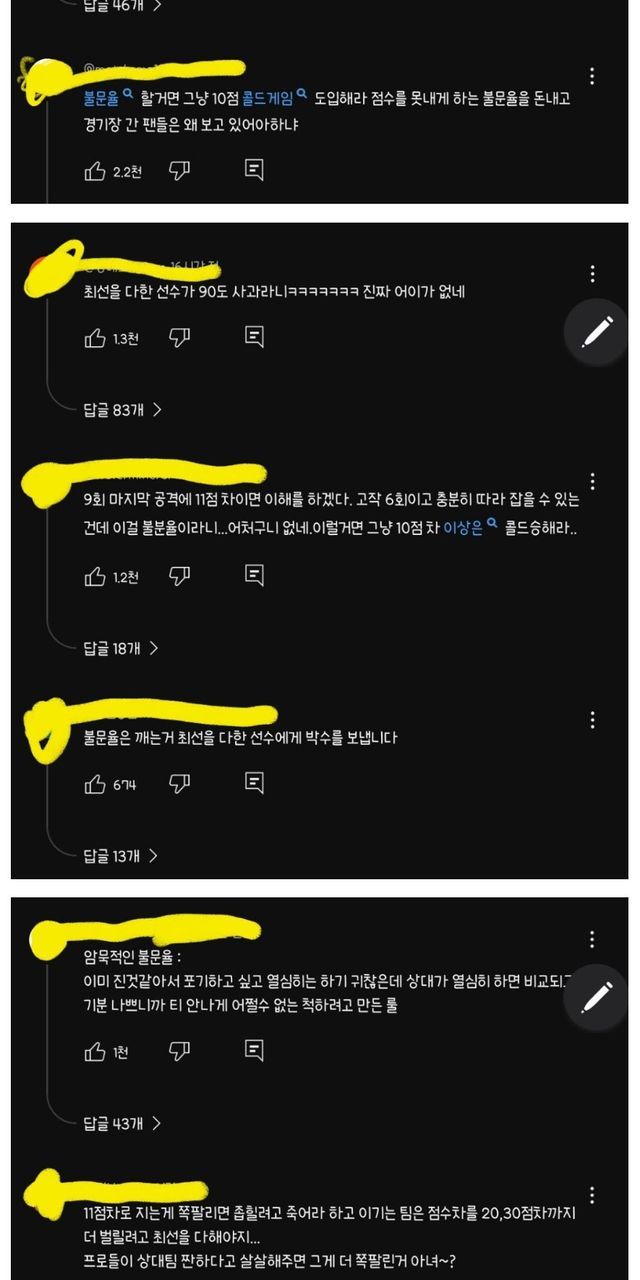Tap the lower pencil edit floating button

pos(597,996)
